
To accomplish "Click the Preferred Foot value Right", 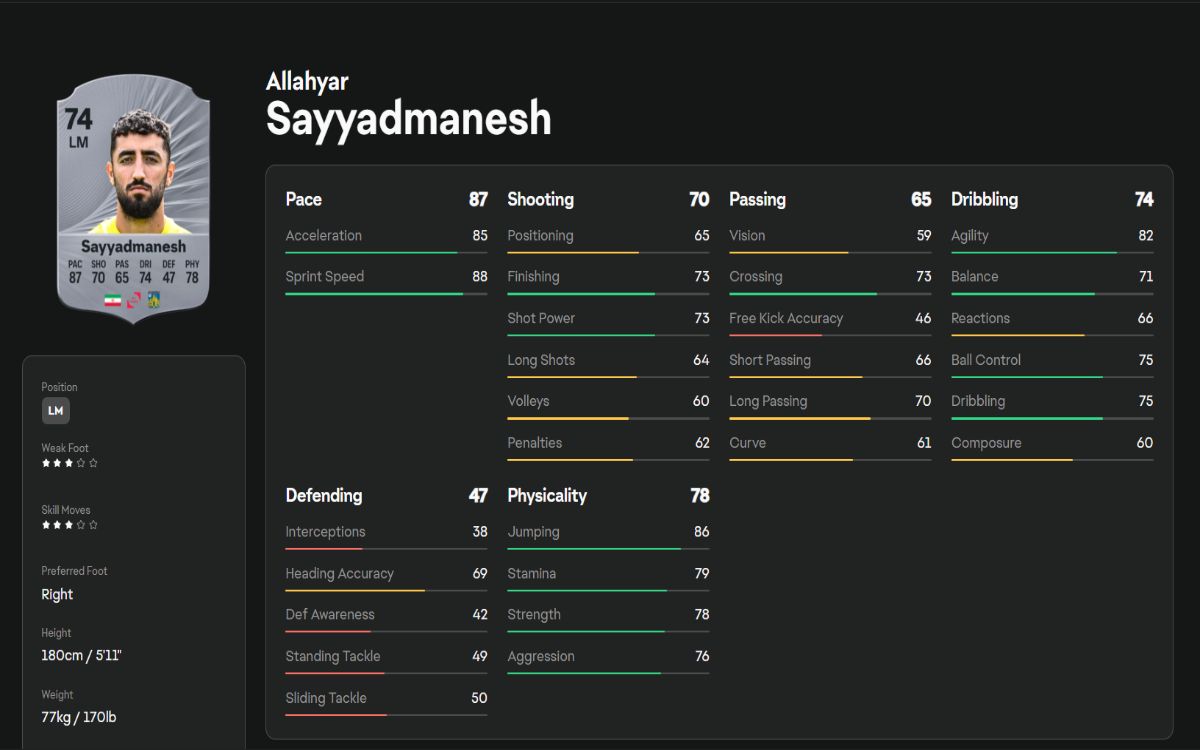I will click(x=57, y=594).
